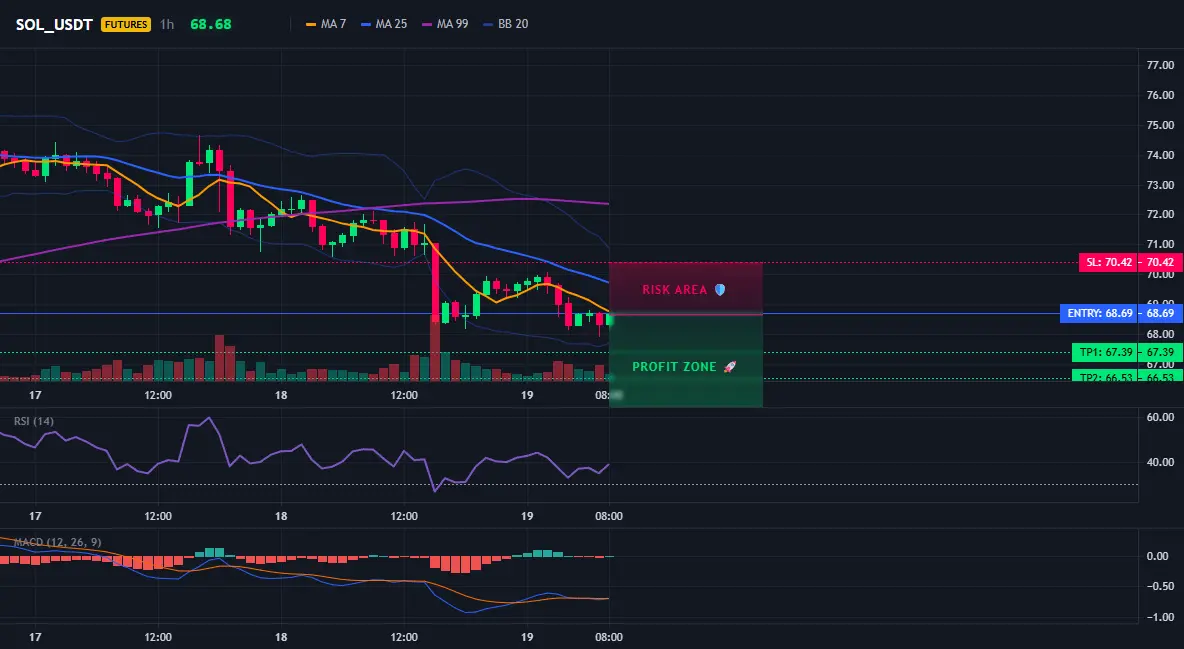Click the shield icon beside RISK AREA
Image resolution: width=1184 pixels, height=649 pixels.
click(720, 289)
